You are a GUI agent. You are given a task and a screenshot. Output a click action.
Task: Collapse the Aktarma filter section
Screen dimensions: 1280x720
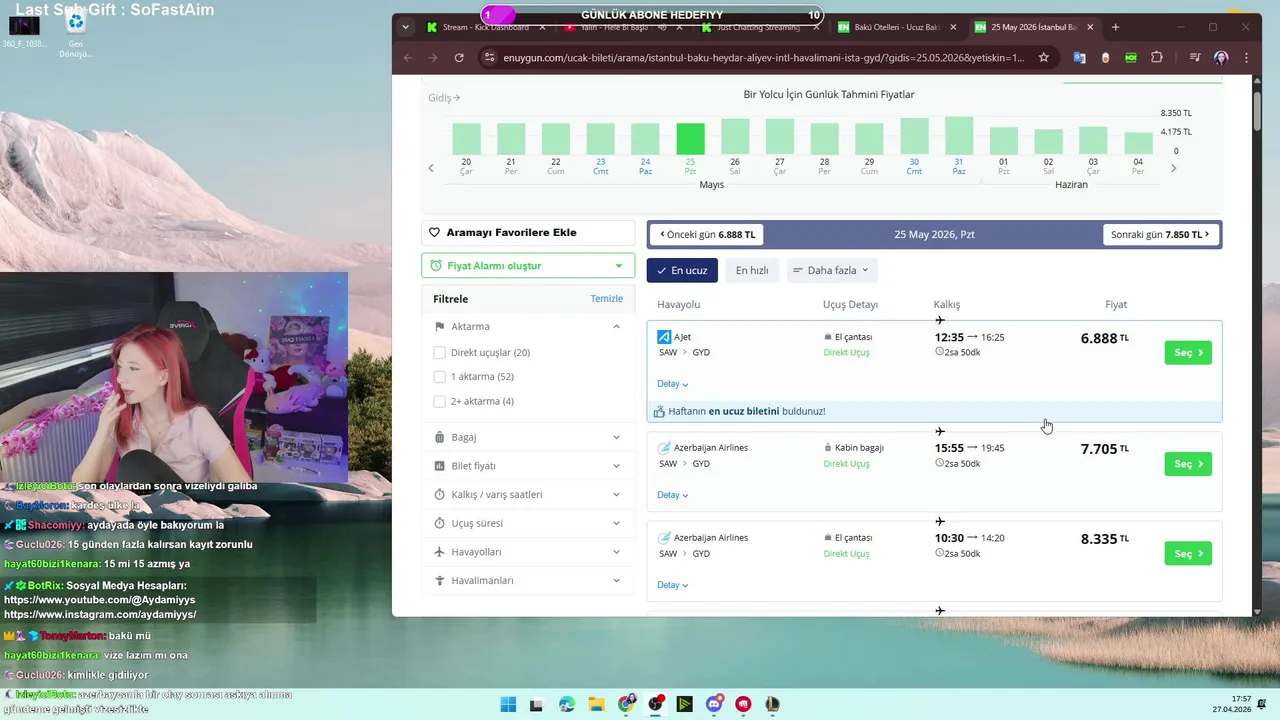click(616, 326)
